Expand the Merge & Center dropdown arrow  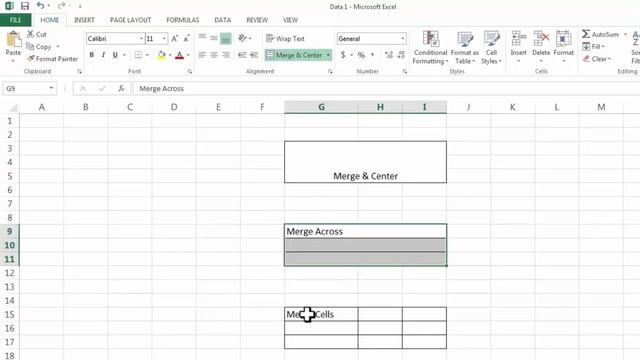[328, 55]
